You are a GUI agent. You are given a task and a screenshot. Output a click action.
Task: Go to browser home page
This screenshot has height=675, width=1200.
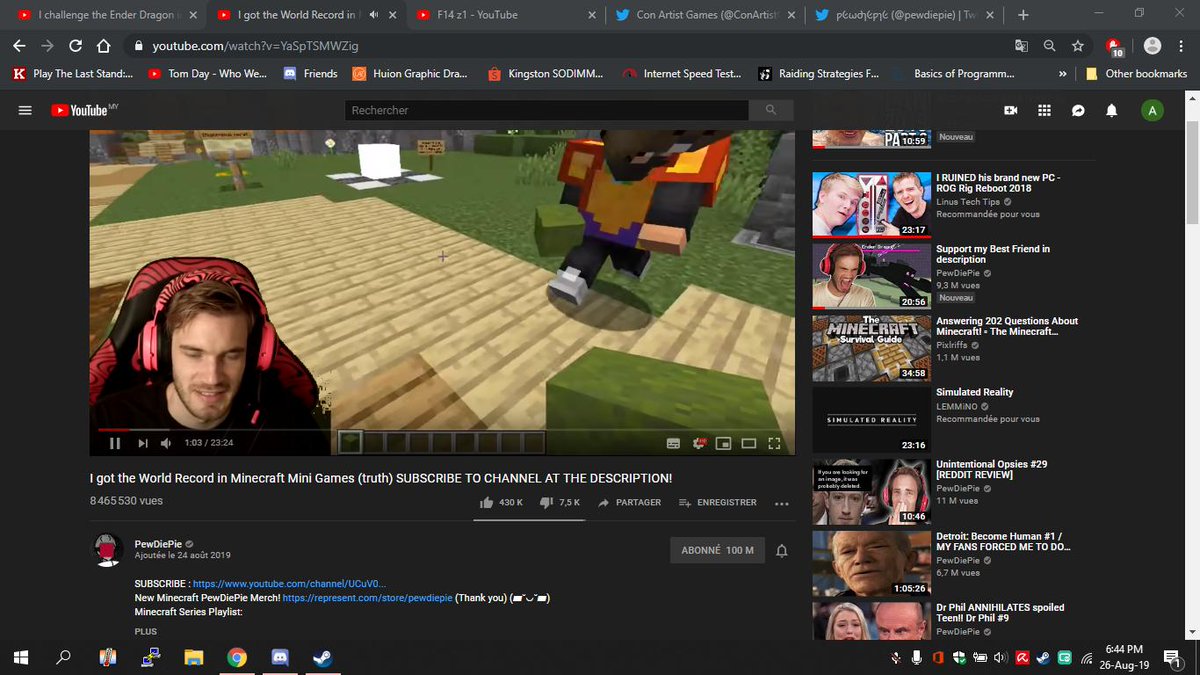point(103,46)
